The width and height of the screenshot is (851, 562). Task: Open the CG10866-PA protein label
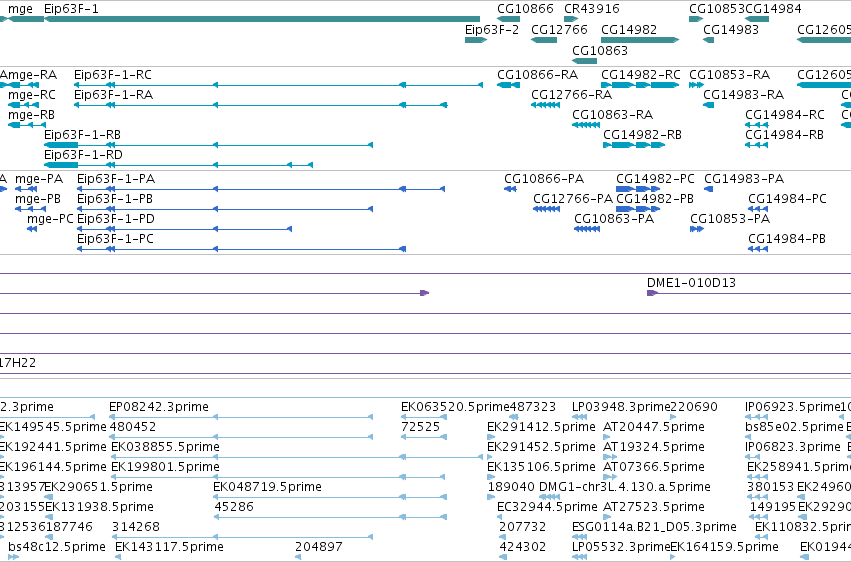pyautogui.click(x=544, y=179)
